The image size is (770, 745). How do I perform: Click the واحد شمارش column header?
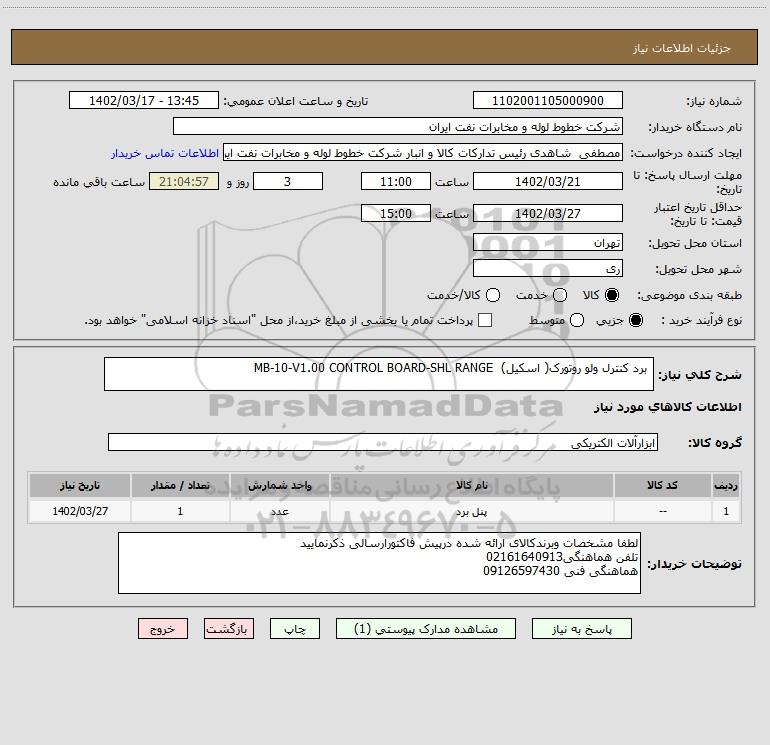tap(279, 485)
